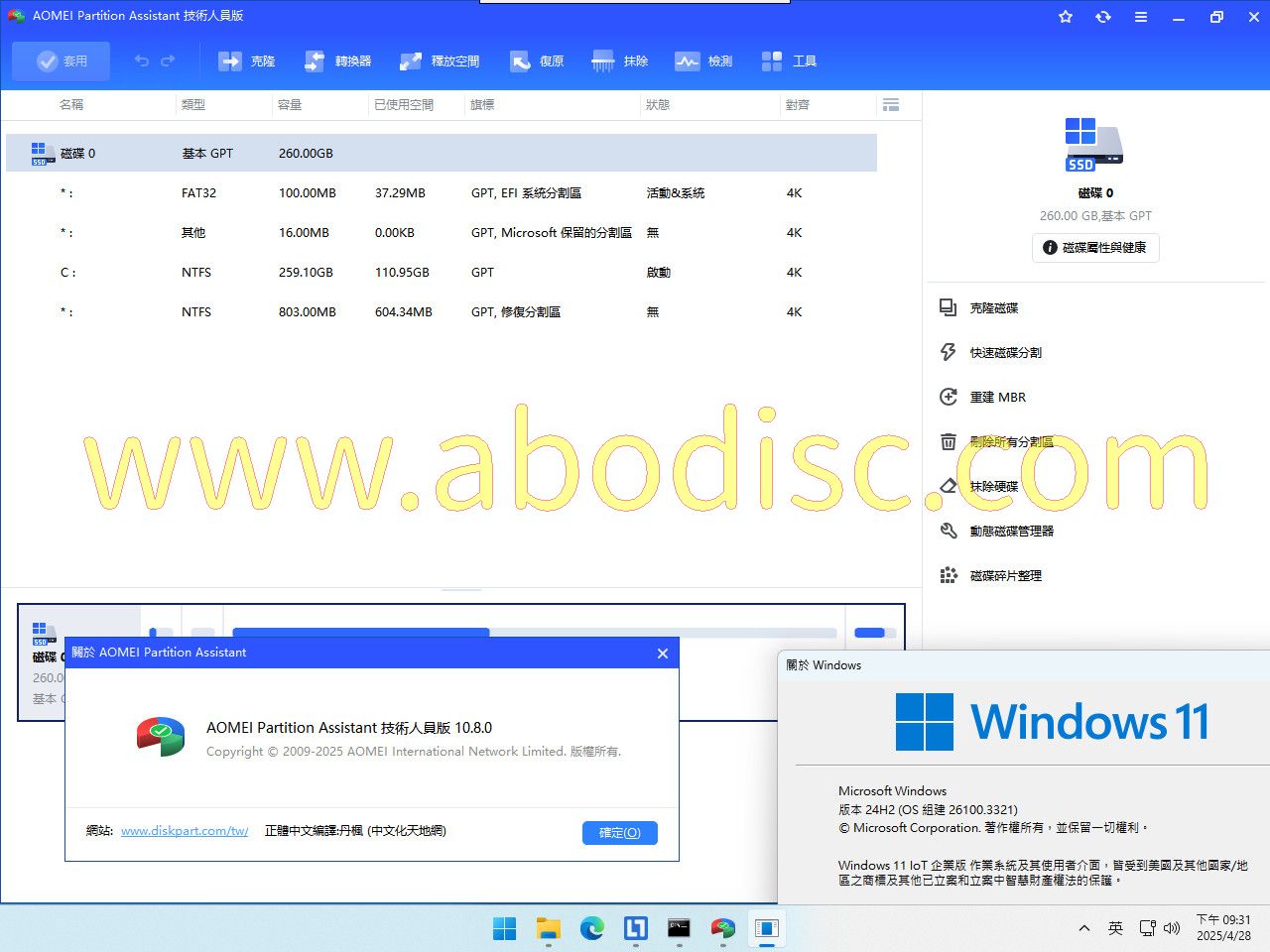Click the undo arrow in toolbar
This screenshot has height=952, width=1270.
click(x=142, y=61)
